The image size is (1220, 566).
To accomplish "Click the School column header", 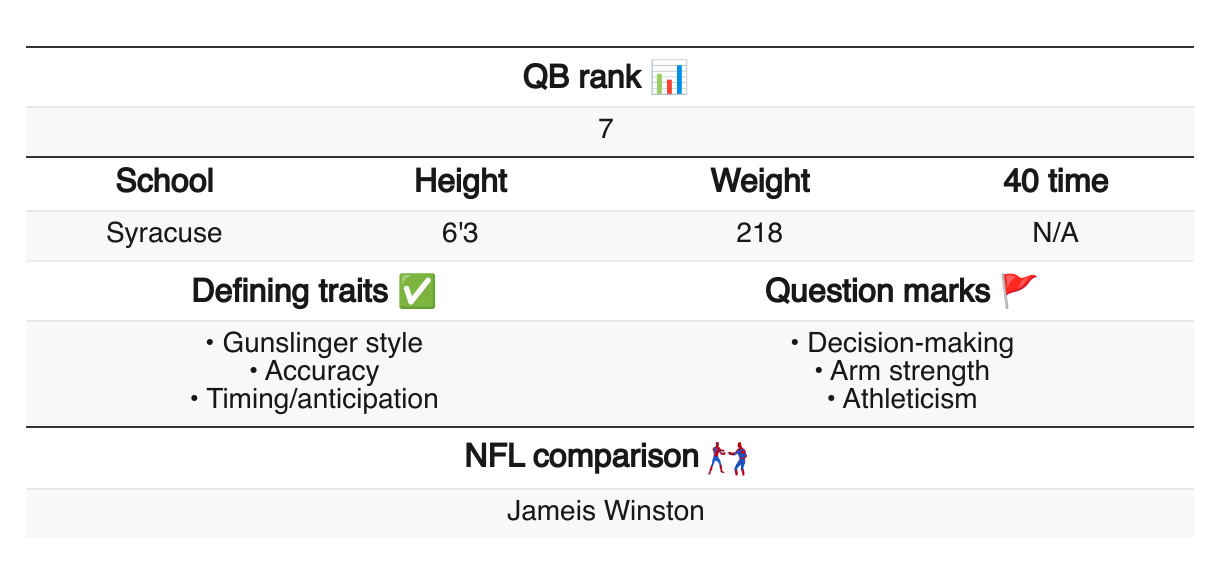I will [165, 182].
